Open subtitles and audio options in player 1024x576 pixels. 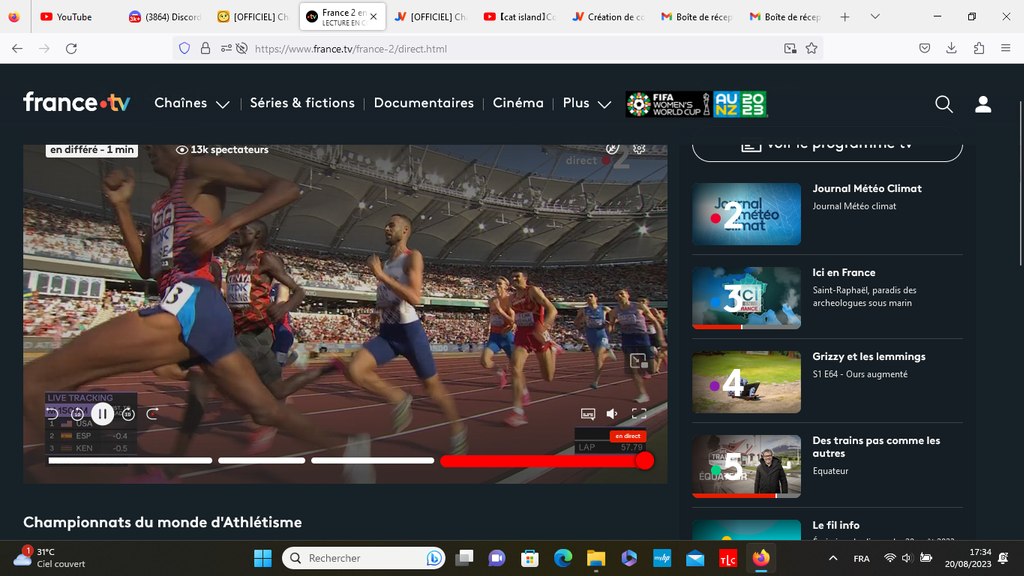pos(588,413)
